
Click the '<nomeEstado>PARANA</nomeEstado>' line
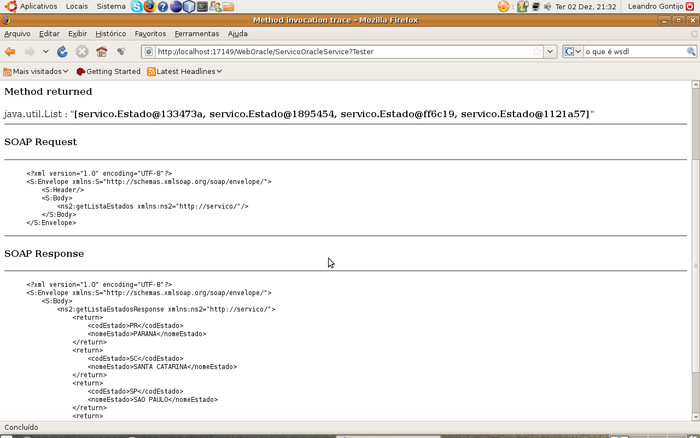pyautogui.click(x=147, y=334)
